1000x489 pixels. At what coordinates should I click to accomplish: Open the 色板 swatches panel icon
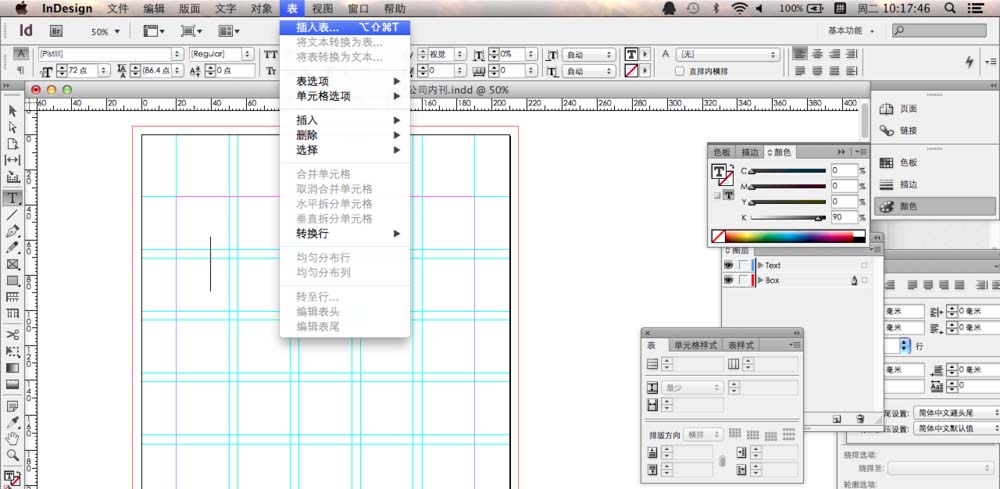click(x=908, y=162)
